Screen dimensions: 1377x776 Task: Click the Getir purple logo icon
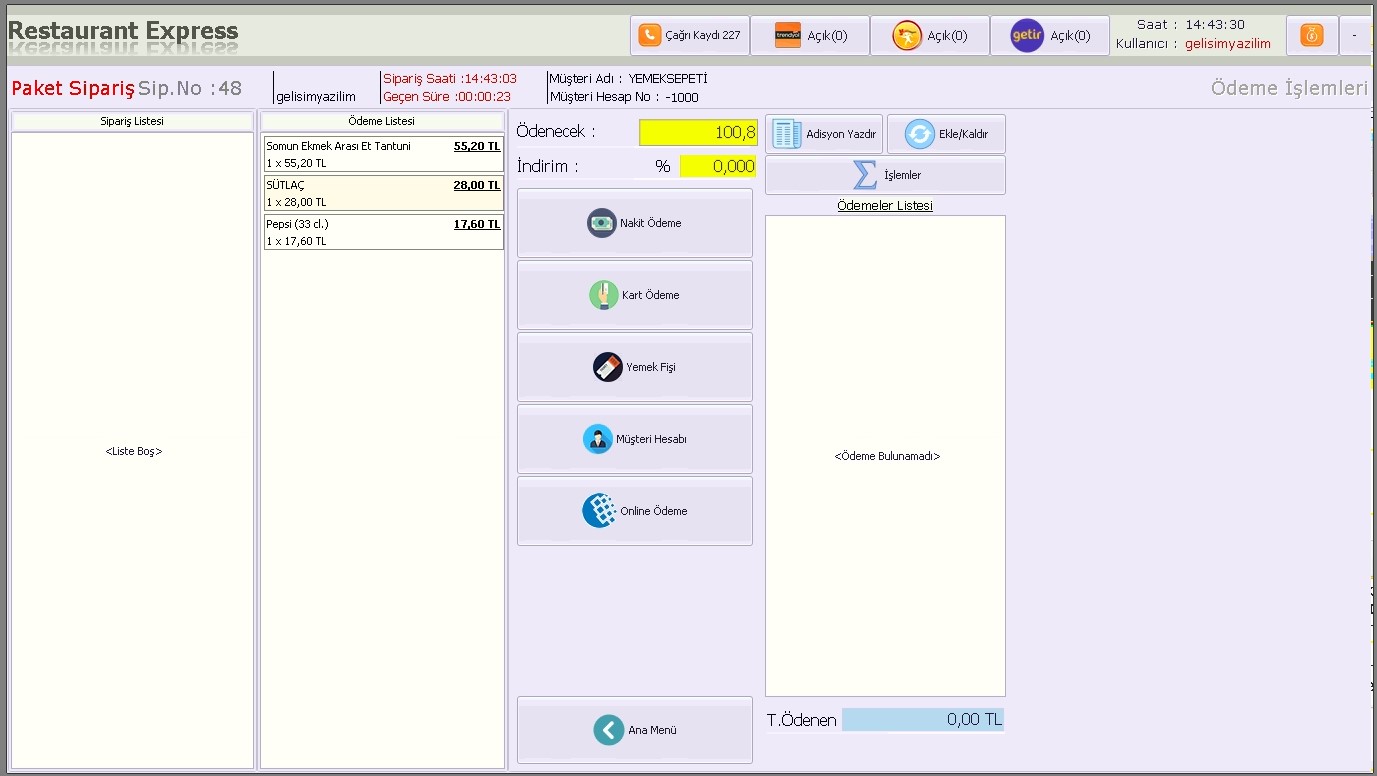1027,35
